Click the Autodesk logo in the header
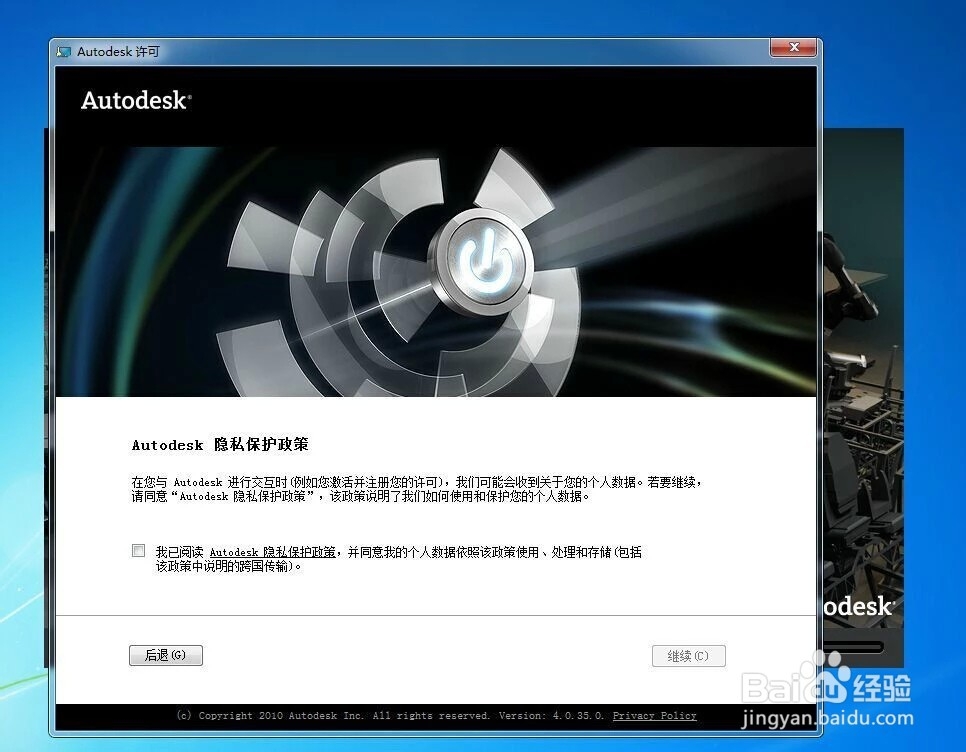The width and height of the screenshot is (966, 752). (x=136, y=100)
